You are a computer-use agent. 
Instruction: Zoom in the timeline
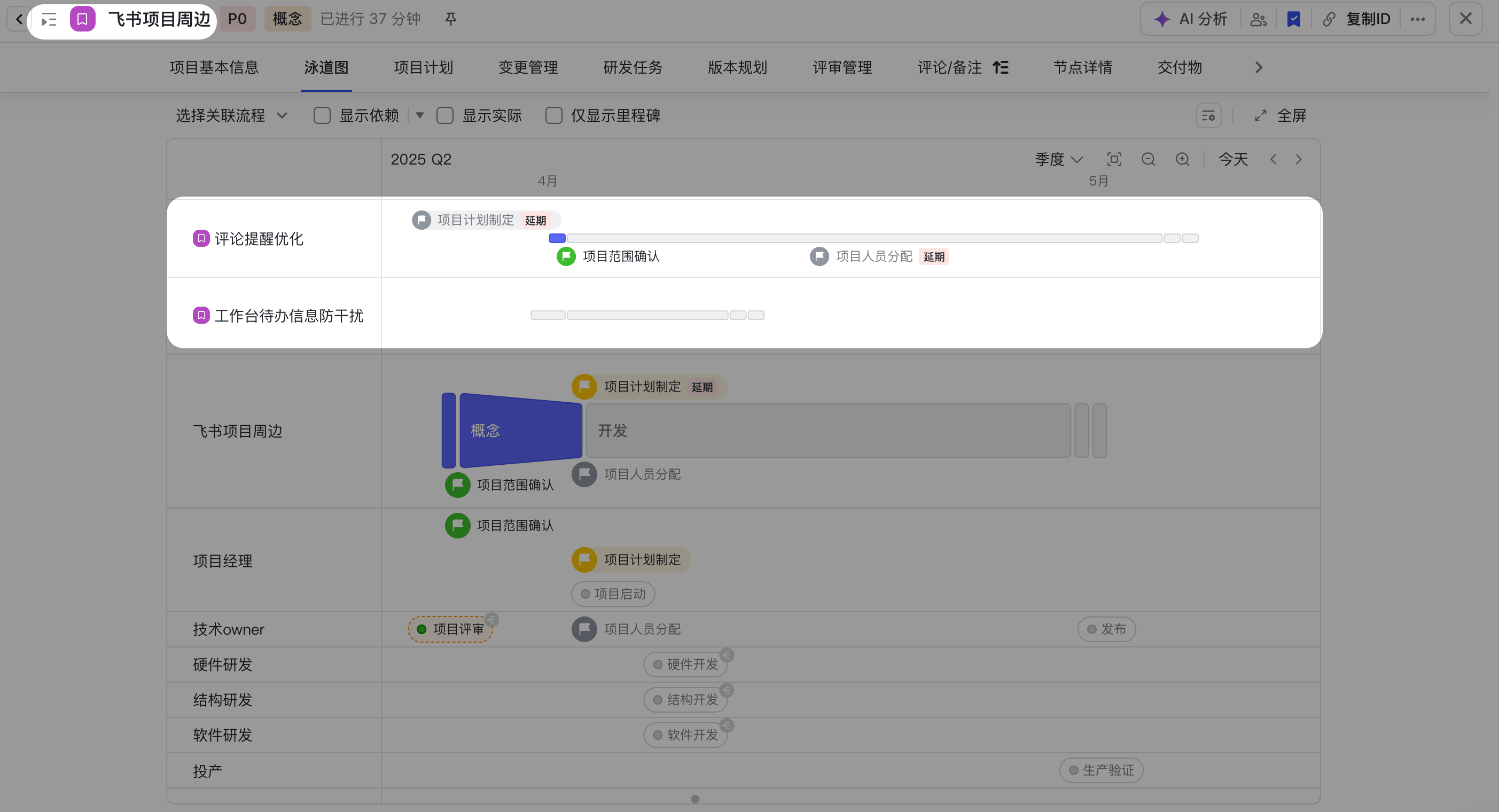click(1182, 160)
